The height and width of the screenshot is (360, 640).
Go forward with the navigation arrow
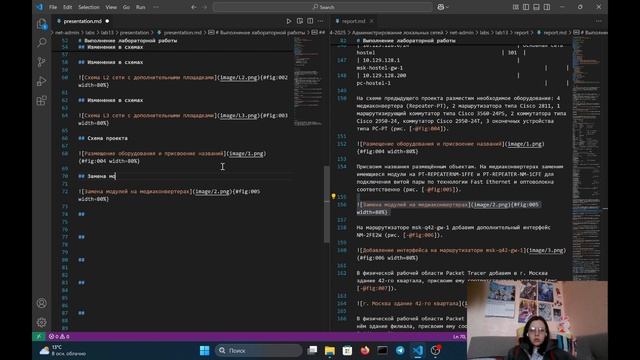[x=204, y=7]
